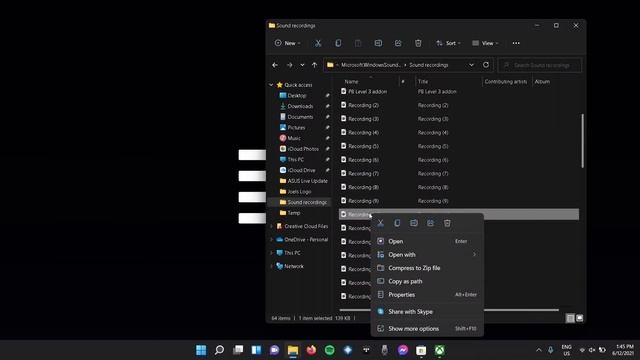Open the Windows Start menu
Image resolution: width=640 pixels, height=360 pixels.
[x=201, y=350]
